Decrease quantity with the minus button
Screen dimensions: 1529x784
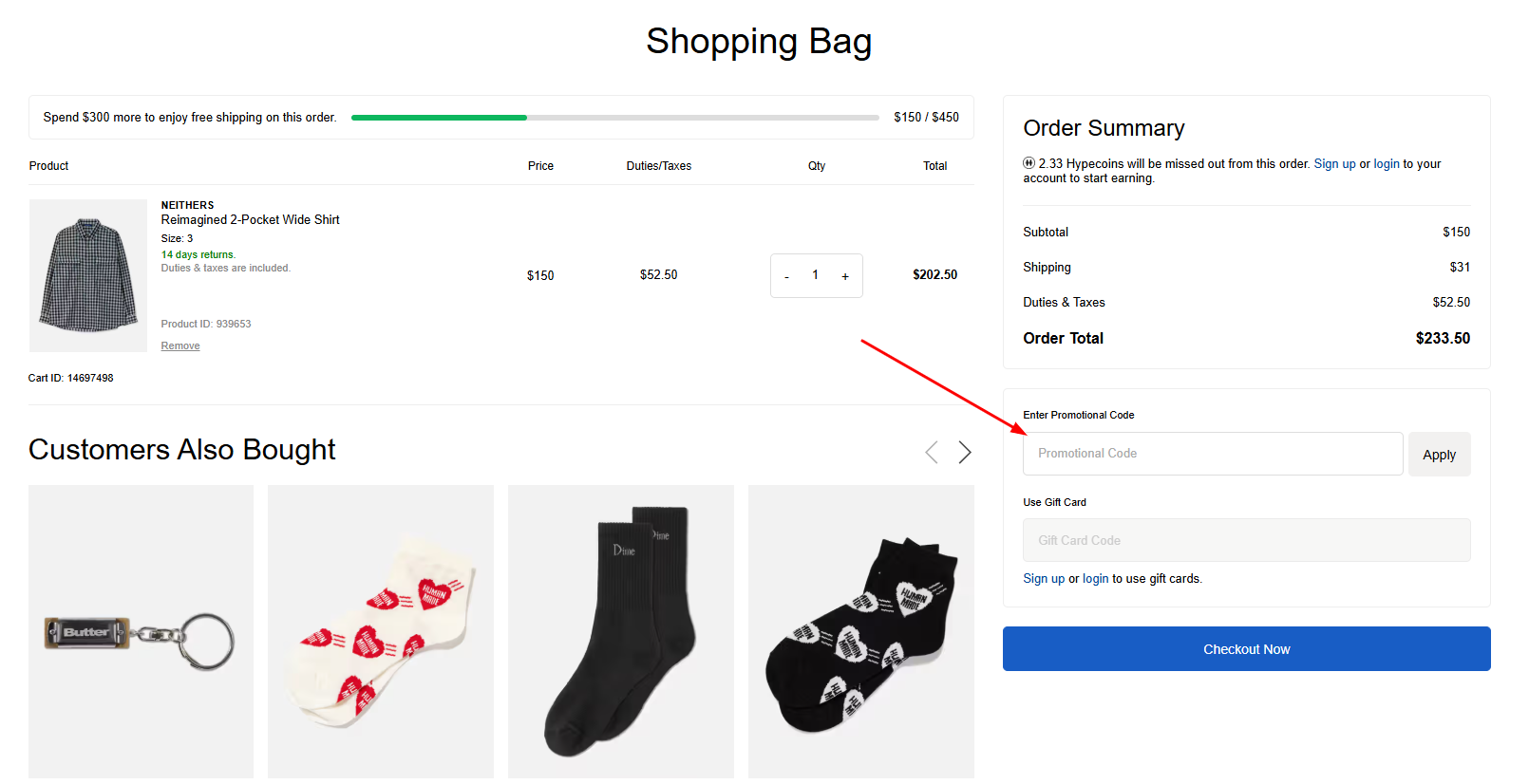[x=786, y=276]
